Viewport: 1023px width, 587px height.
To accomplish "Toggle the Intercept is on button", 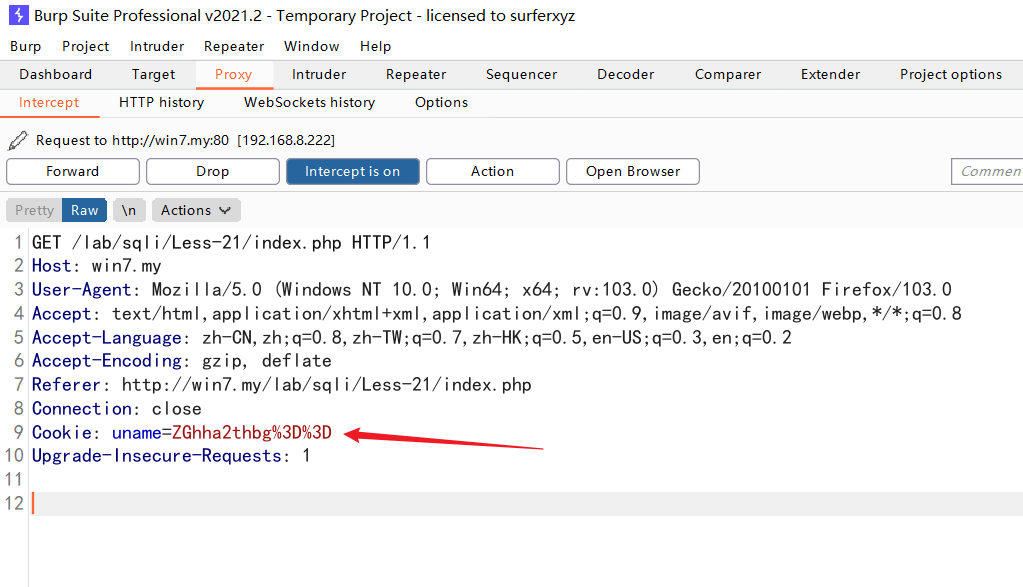I will 352,171.
